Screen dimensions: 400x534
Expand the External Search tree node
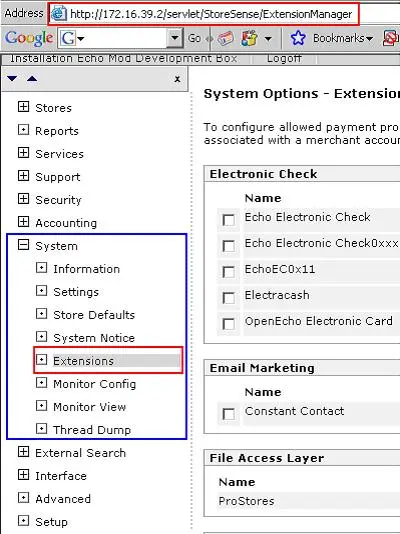click(23, 452)
